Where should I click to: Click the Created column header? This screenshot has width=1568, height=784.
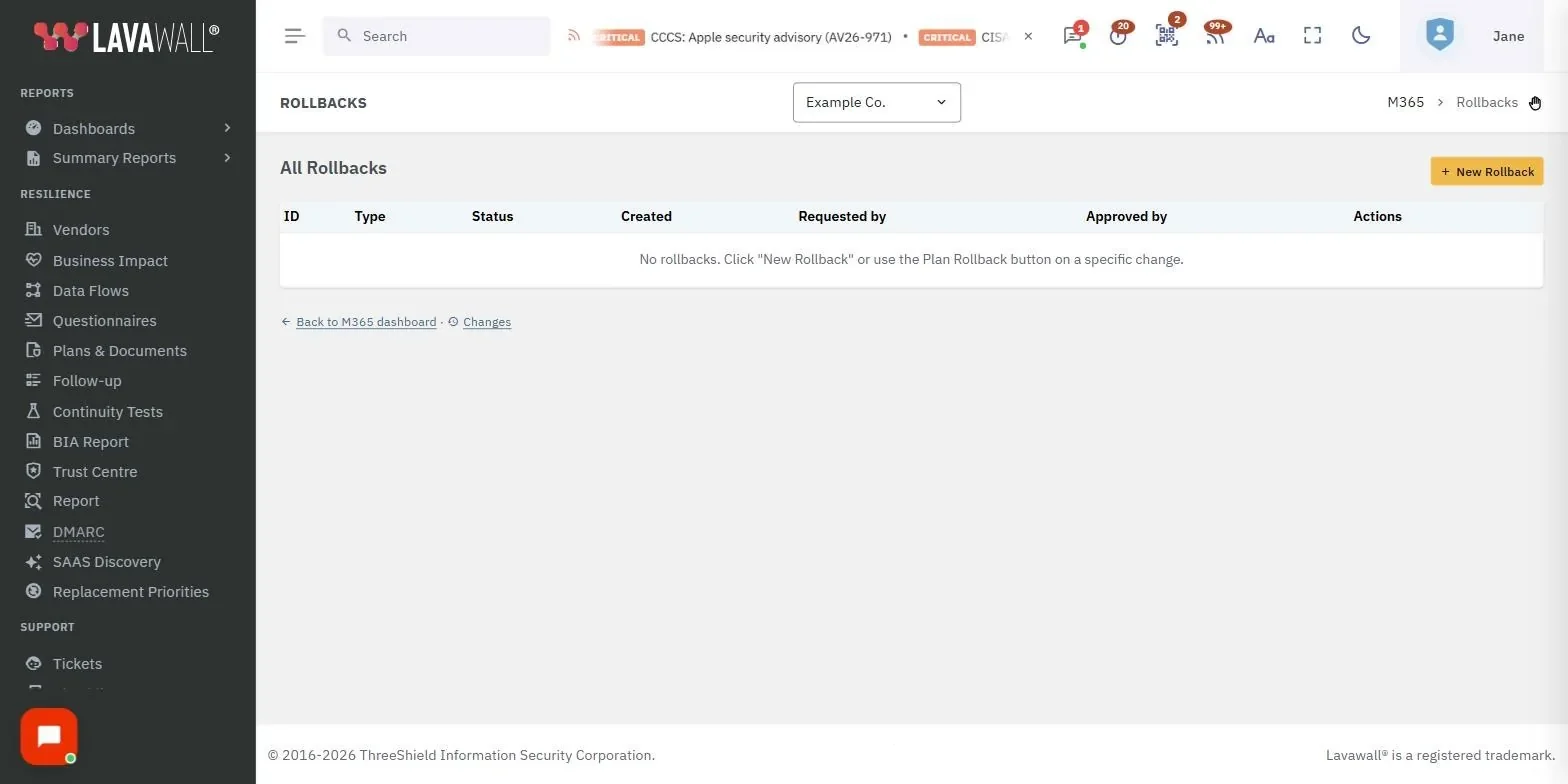tap(646, 216)
